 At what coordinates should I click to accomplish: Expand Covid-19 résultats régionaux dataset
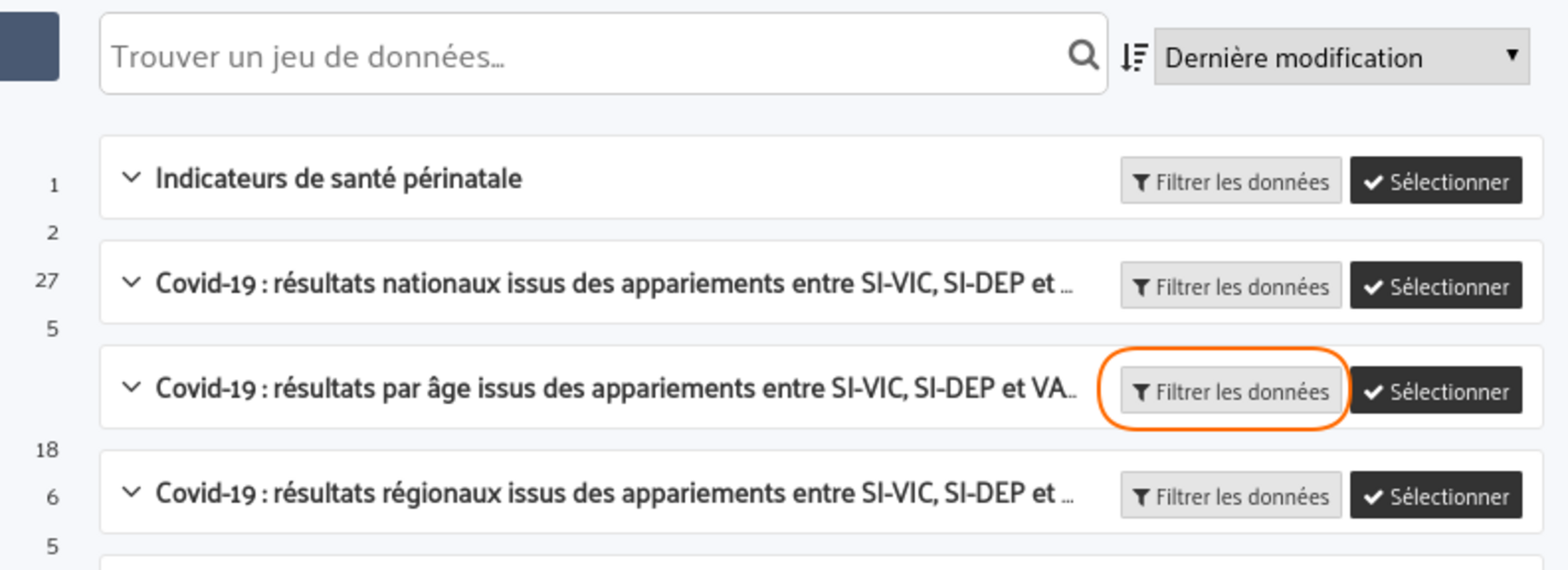pos(131,493)
